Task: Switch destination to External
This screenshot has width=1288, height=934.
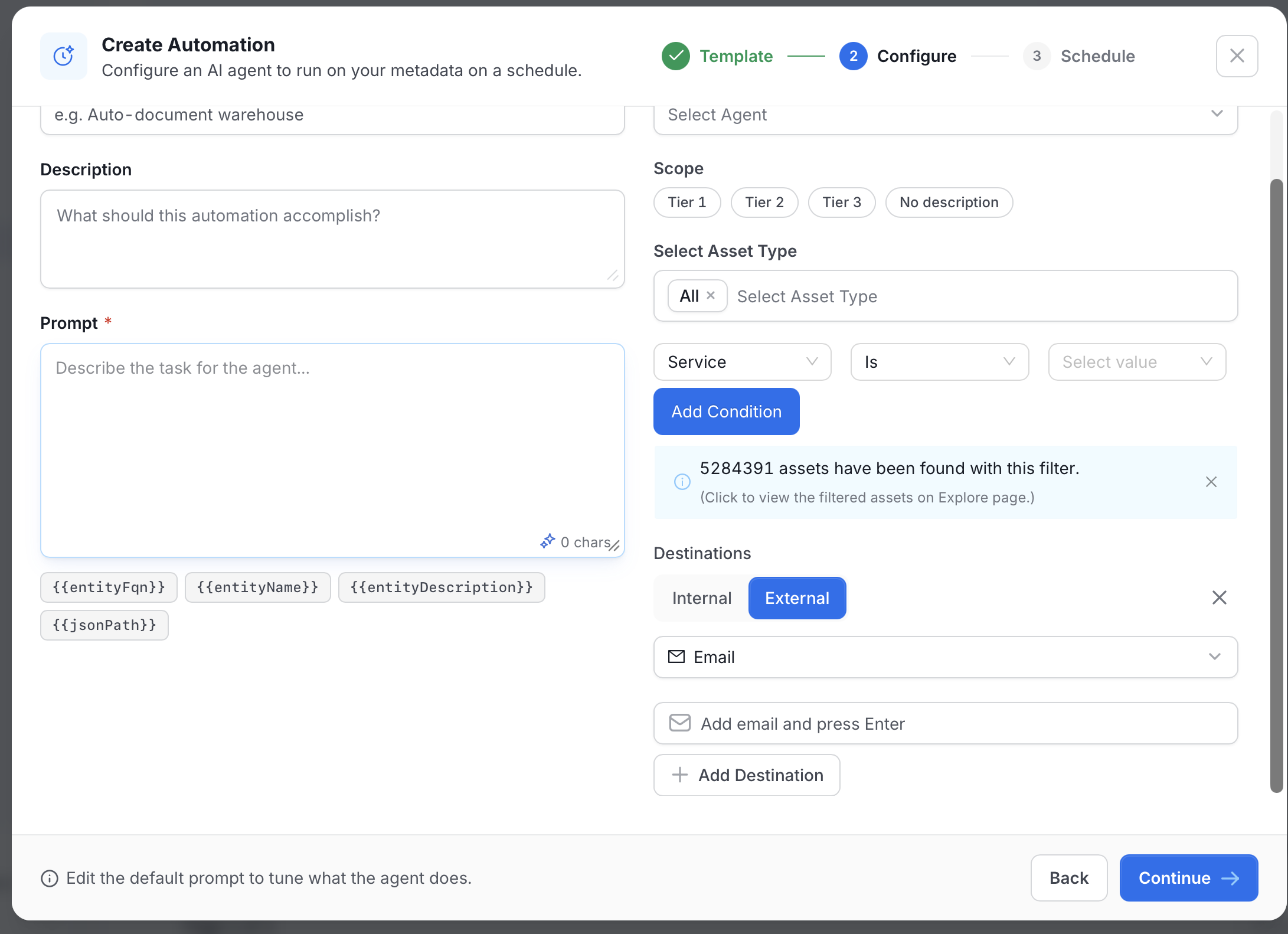Action: (797, 598)
